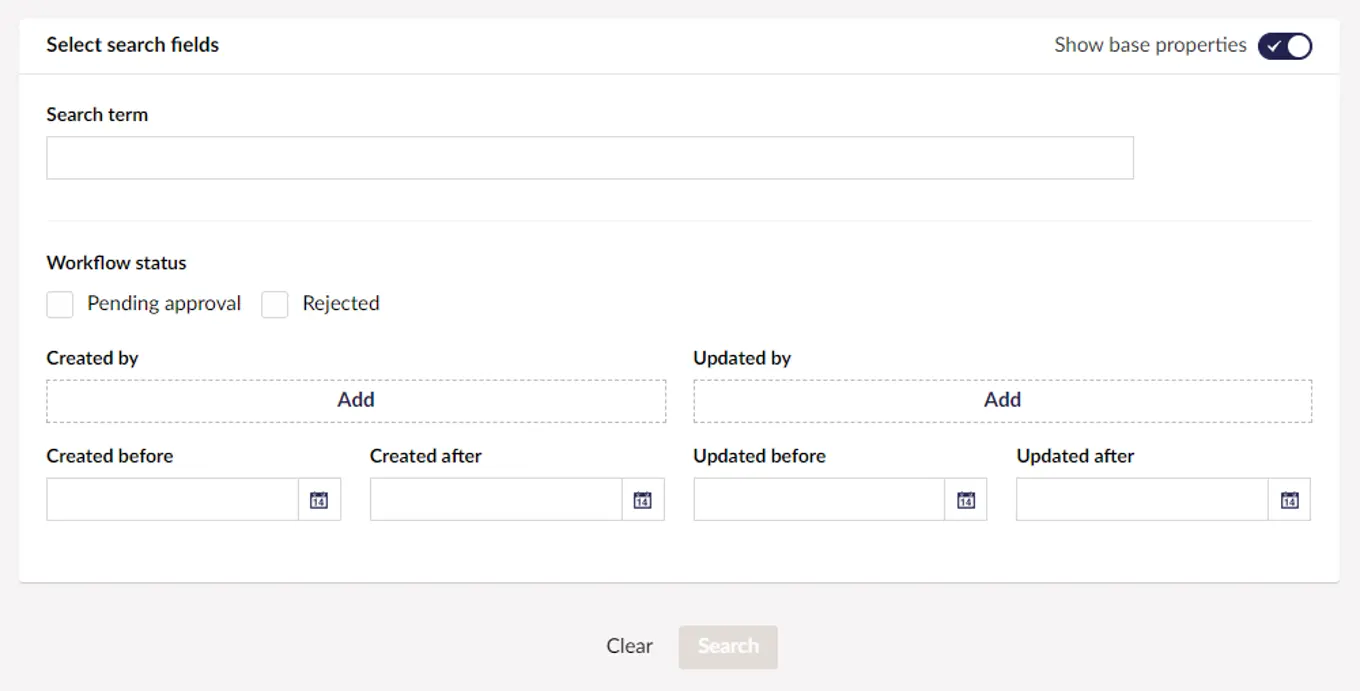Focus the Search term text field
Screen dimensions: 1360x691
pyautogui.click(x=589, y=158)
